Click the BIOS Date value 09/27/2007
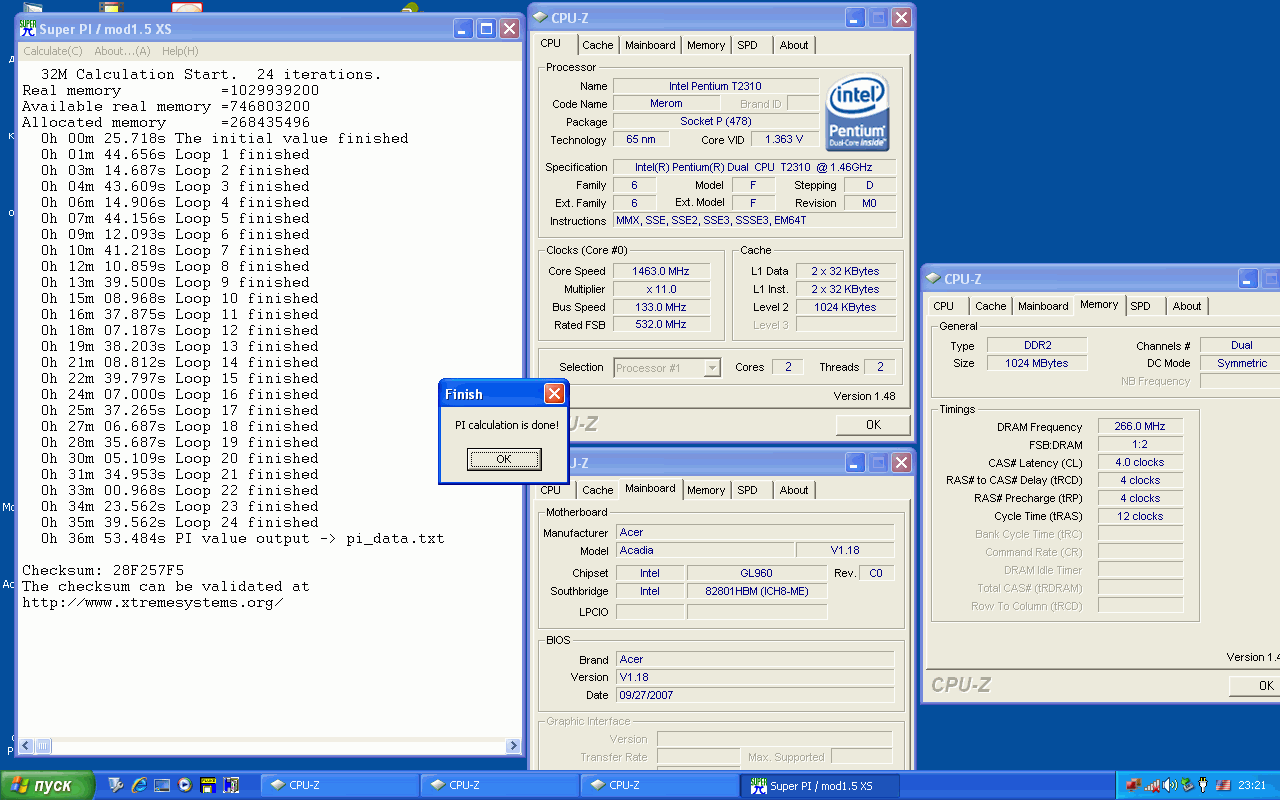This screenshot has width=1280, height=800. [755, 695]
